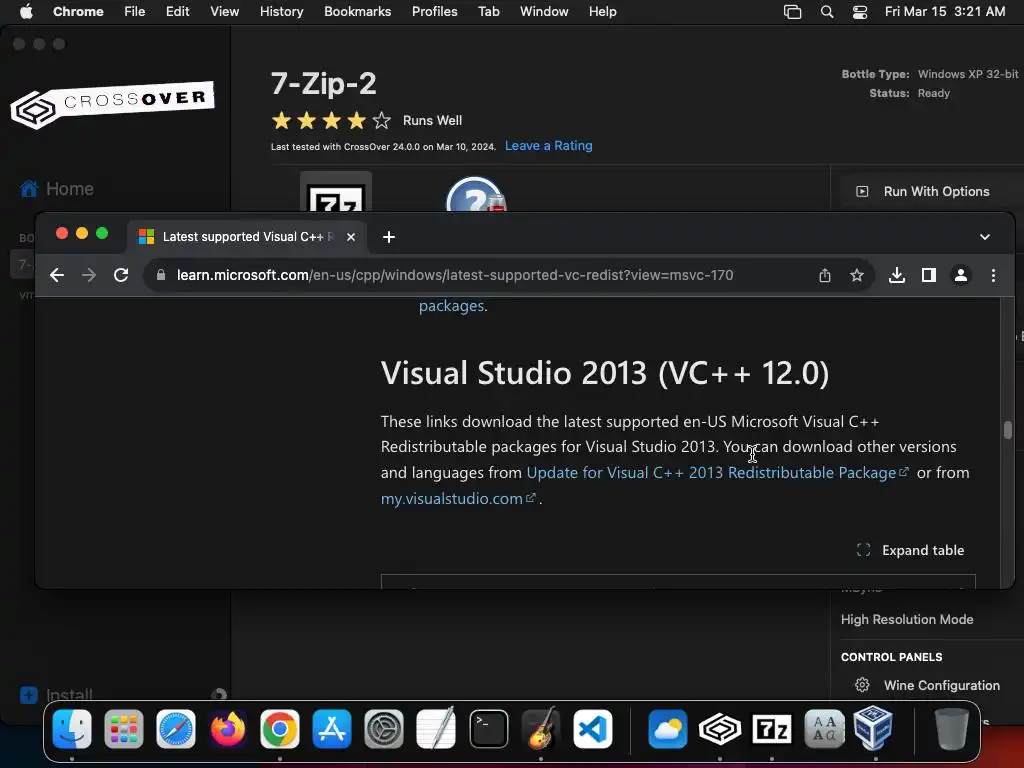The image size is (1024, 768).
Task: Close the Latest supported Visual C++ tab
Action: (x=351, y=236)
